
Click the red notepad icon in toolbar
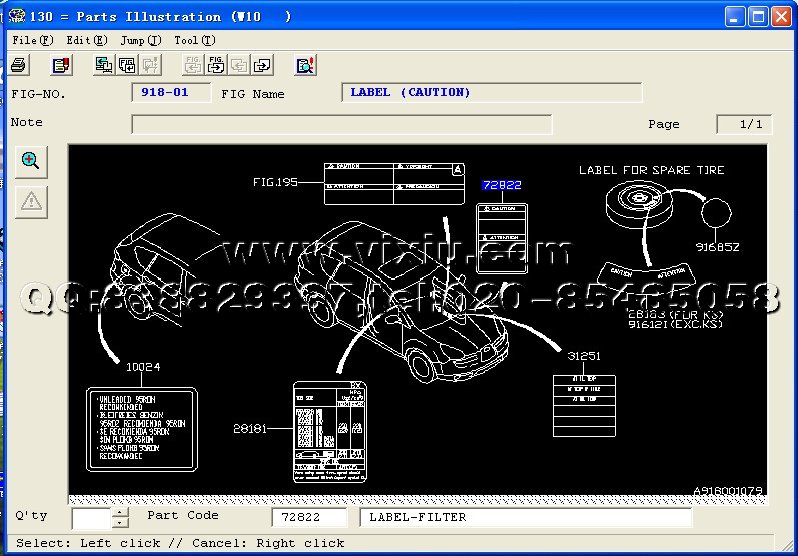tap(62, 66)
